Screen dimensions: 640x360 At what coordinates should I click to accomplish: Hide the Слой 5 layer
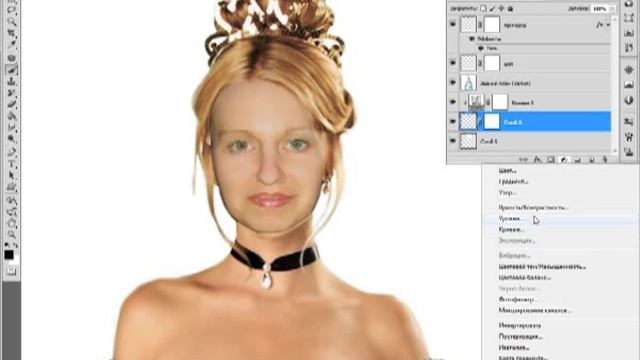coord(453,140)
